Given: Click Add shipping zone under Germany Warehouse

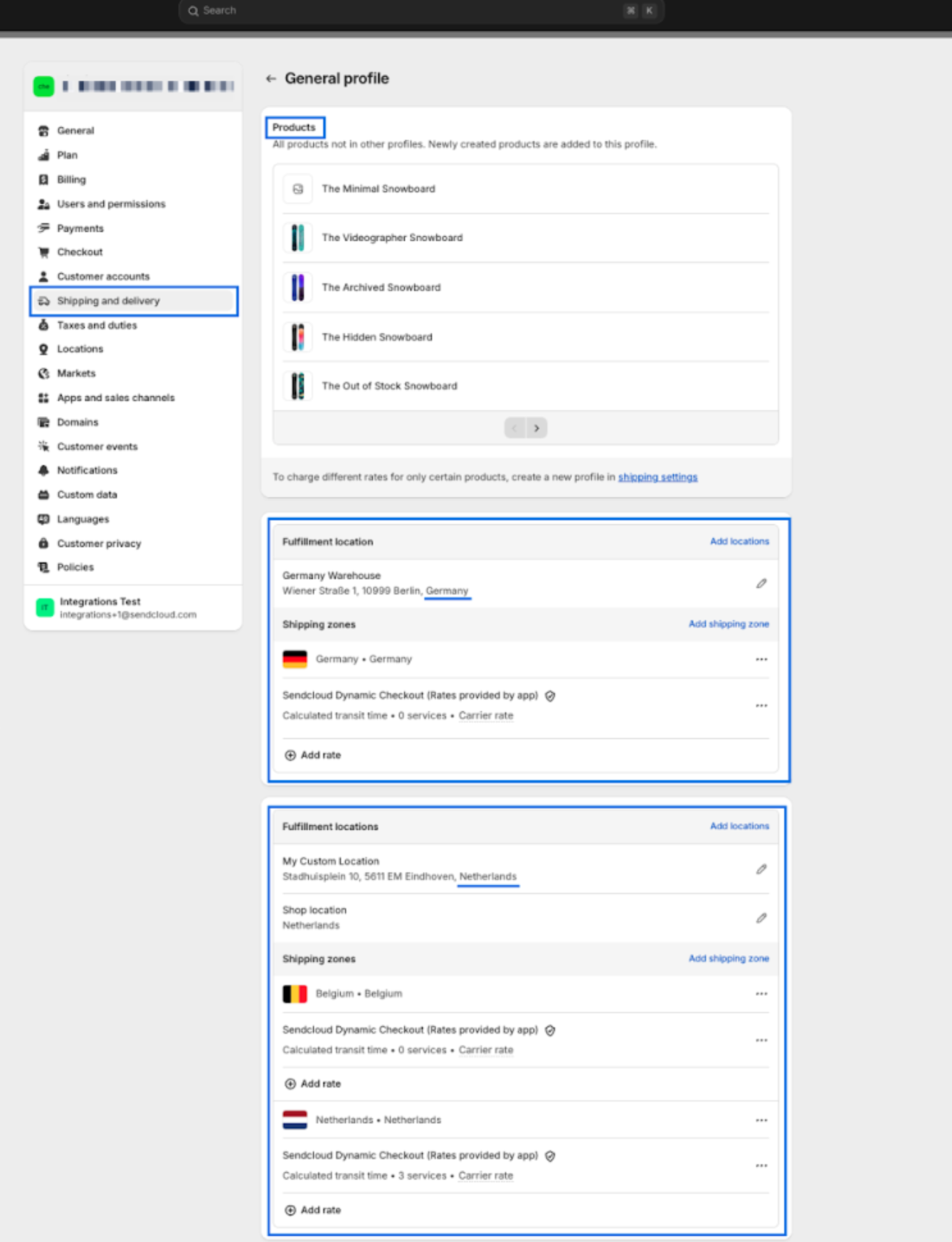Looking at the screenshot, I should [x=729, y=624].
